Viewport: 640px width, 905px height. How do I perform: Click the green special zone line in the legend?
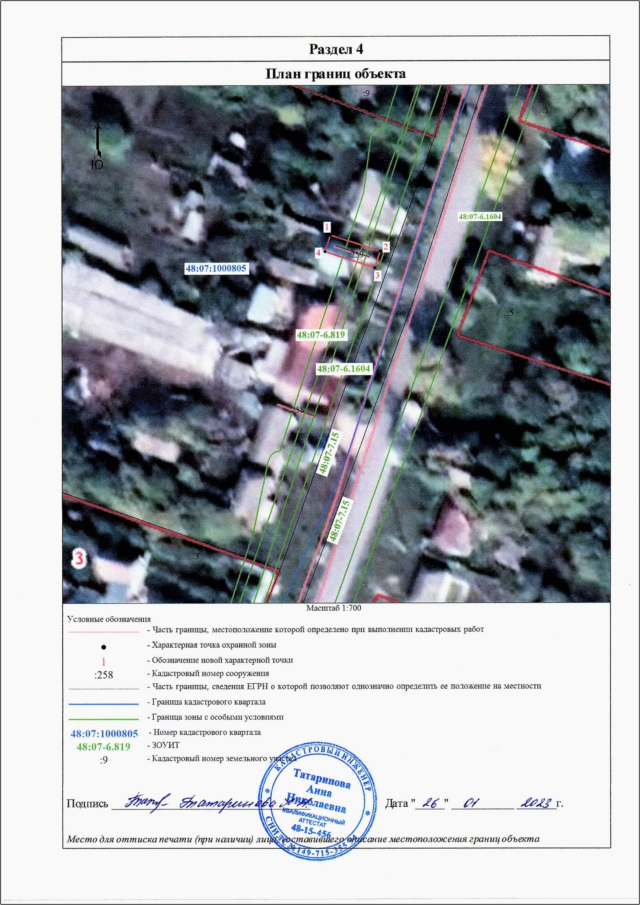[102, 718]
